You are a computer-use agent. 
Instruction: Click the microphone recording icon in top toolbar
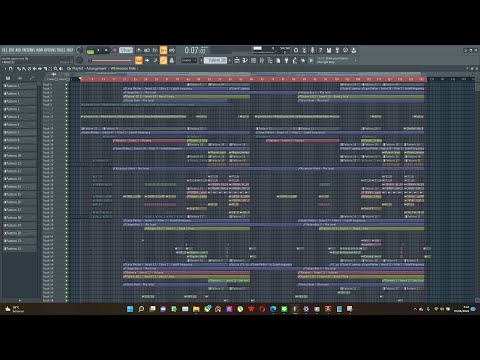pos(312,50)
